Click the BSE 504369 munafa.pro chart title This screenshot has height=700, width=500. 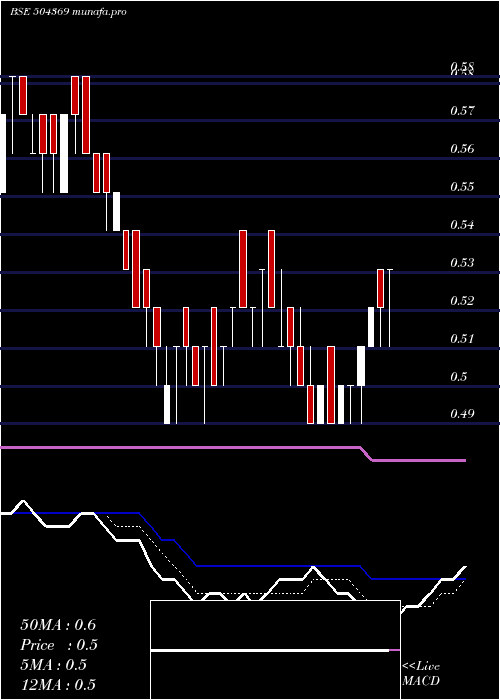pos(68,12)
